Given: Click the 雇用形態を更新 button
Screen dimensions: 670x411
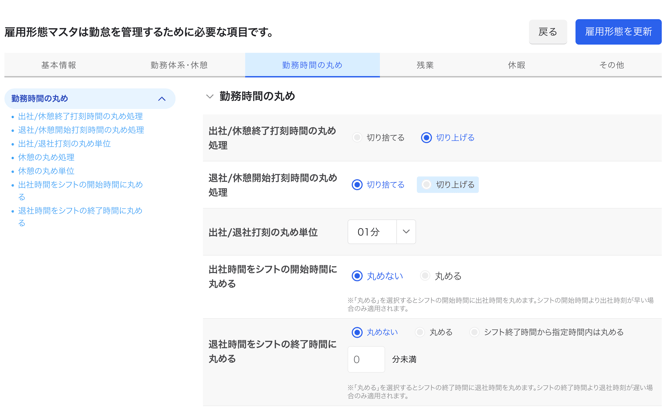Looking at the screenshot, I should coord(618,32).
